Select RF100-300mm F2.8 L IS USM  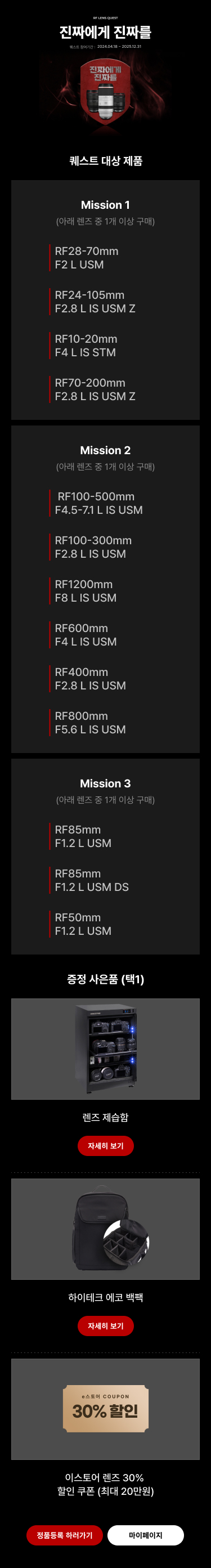93,546
